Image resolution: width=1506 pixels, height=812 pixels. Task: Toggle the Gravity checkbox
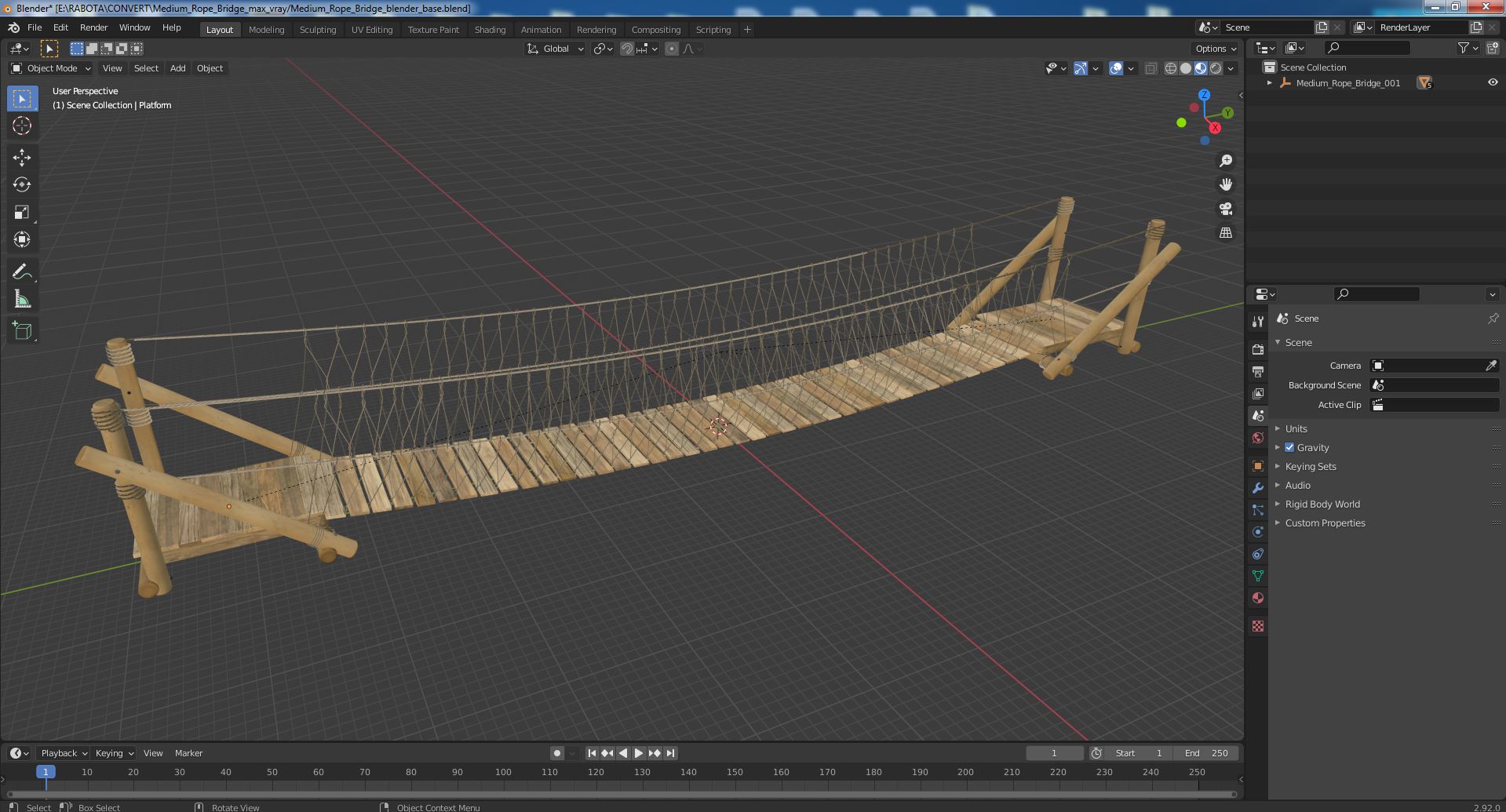[1289, 447]
